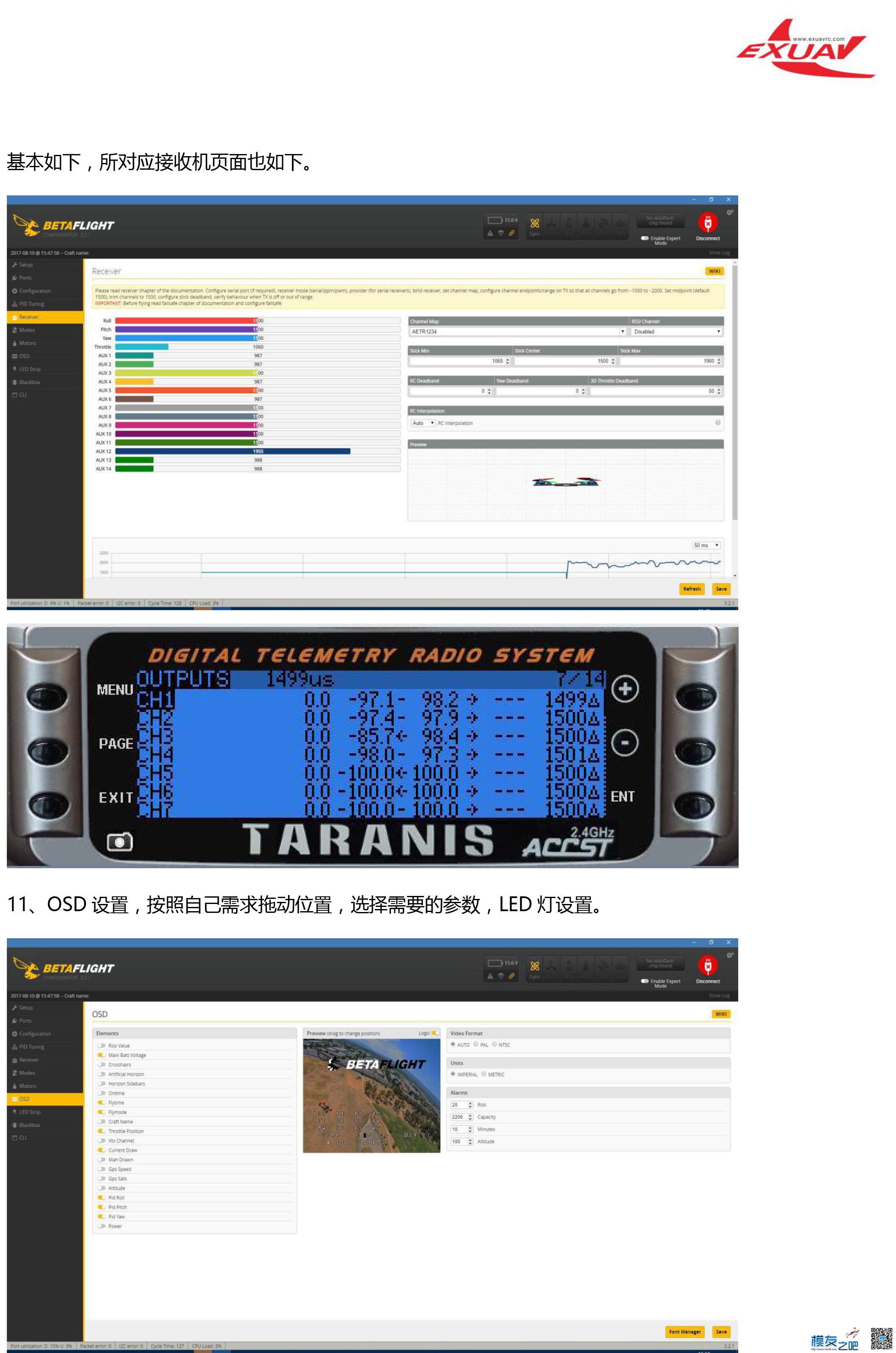896x1353 pixels.
Task: Click the AUX 12 channel bar
Action: 257,452
